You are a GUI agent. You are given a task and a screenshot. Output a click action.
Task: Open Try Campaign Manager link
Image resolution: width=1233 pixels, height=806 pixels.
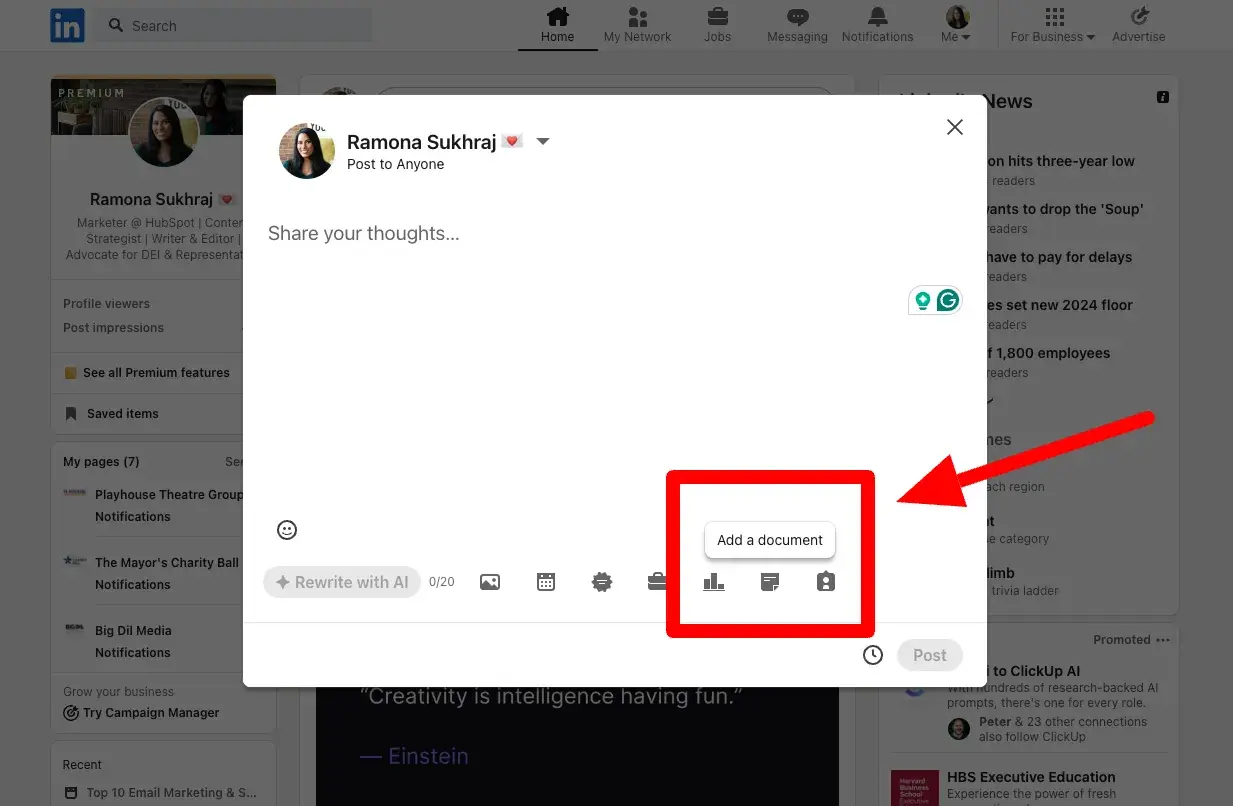[141, 713]
